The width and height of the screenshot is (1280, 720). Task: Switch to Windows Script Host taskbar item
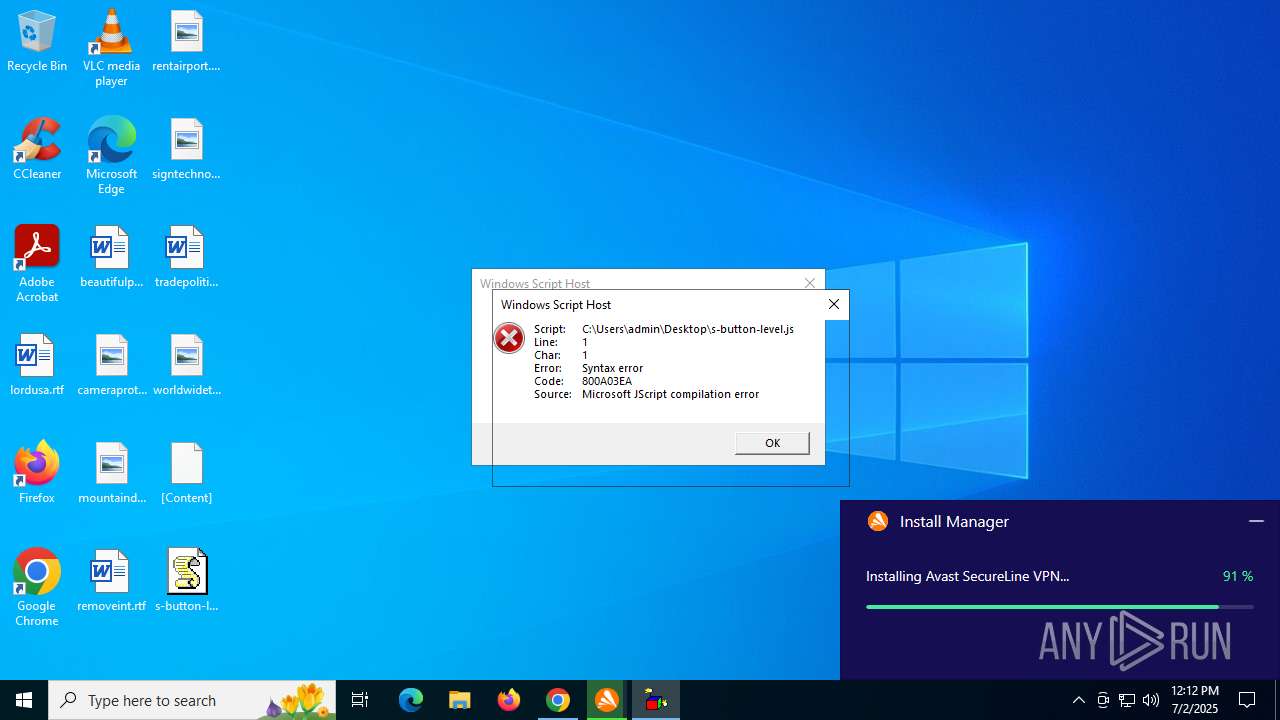[656, 700]
